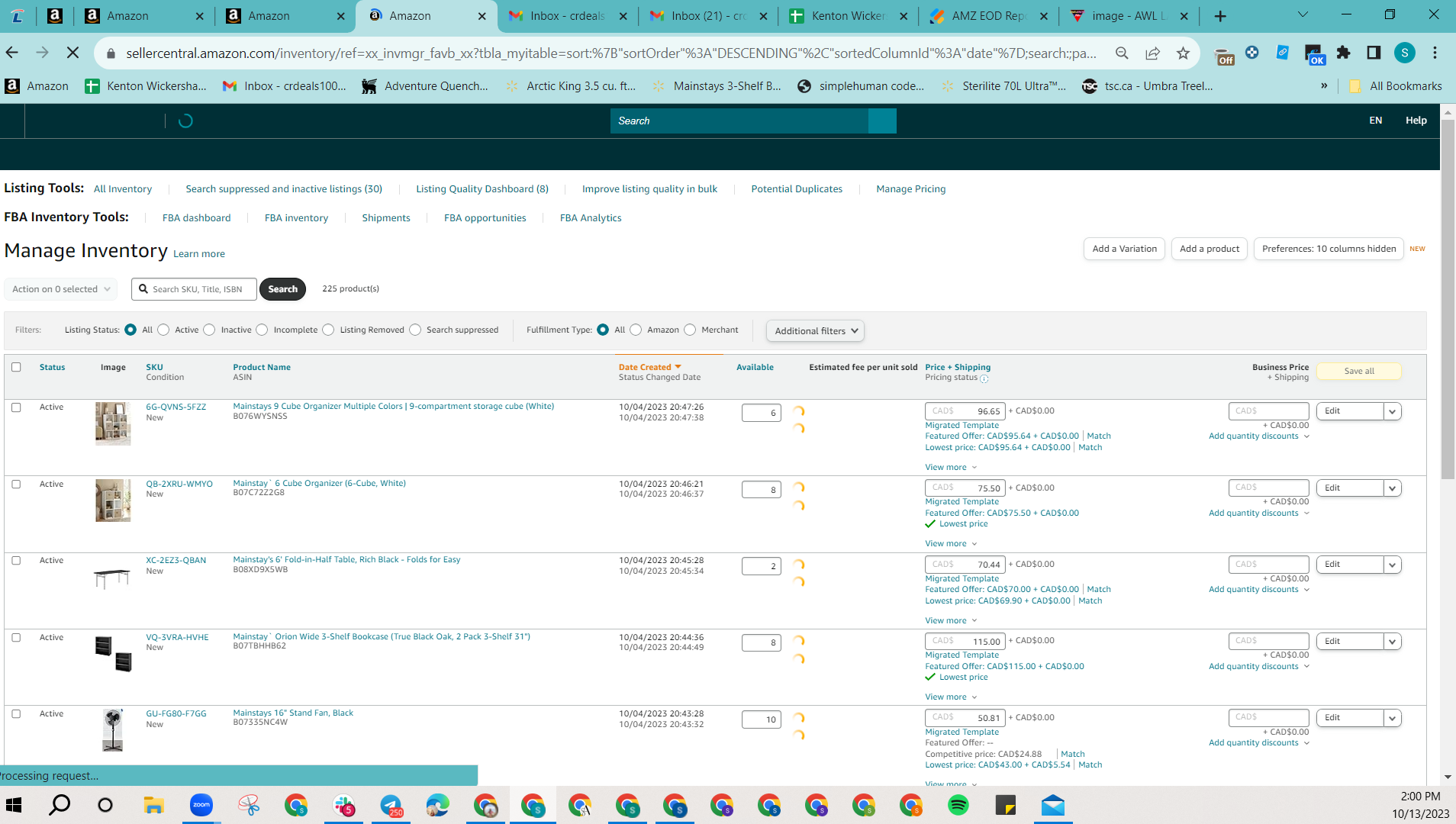Open the browser zoom magnifier icon

(1122, 53)
